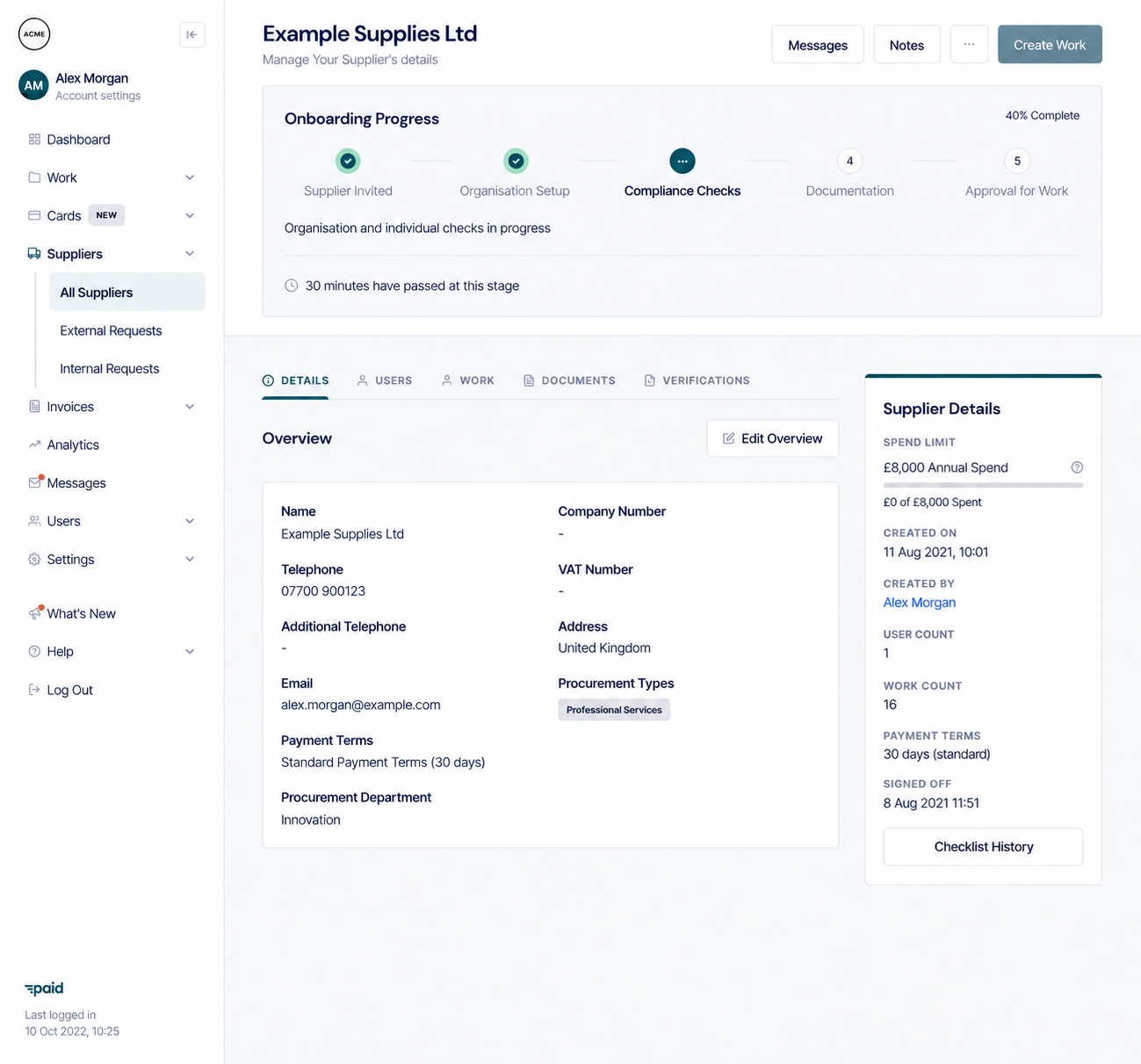Image resolution: width=1141 pixels, height=1064 pixels.
Task: Collapse the Suppliers menu chevron
Action: coord(190,254)
